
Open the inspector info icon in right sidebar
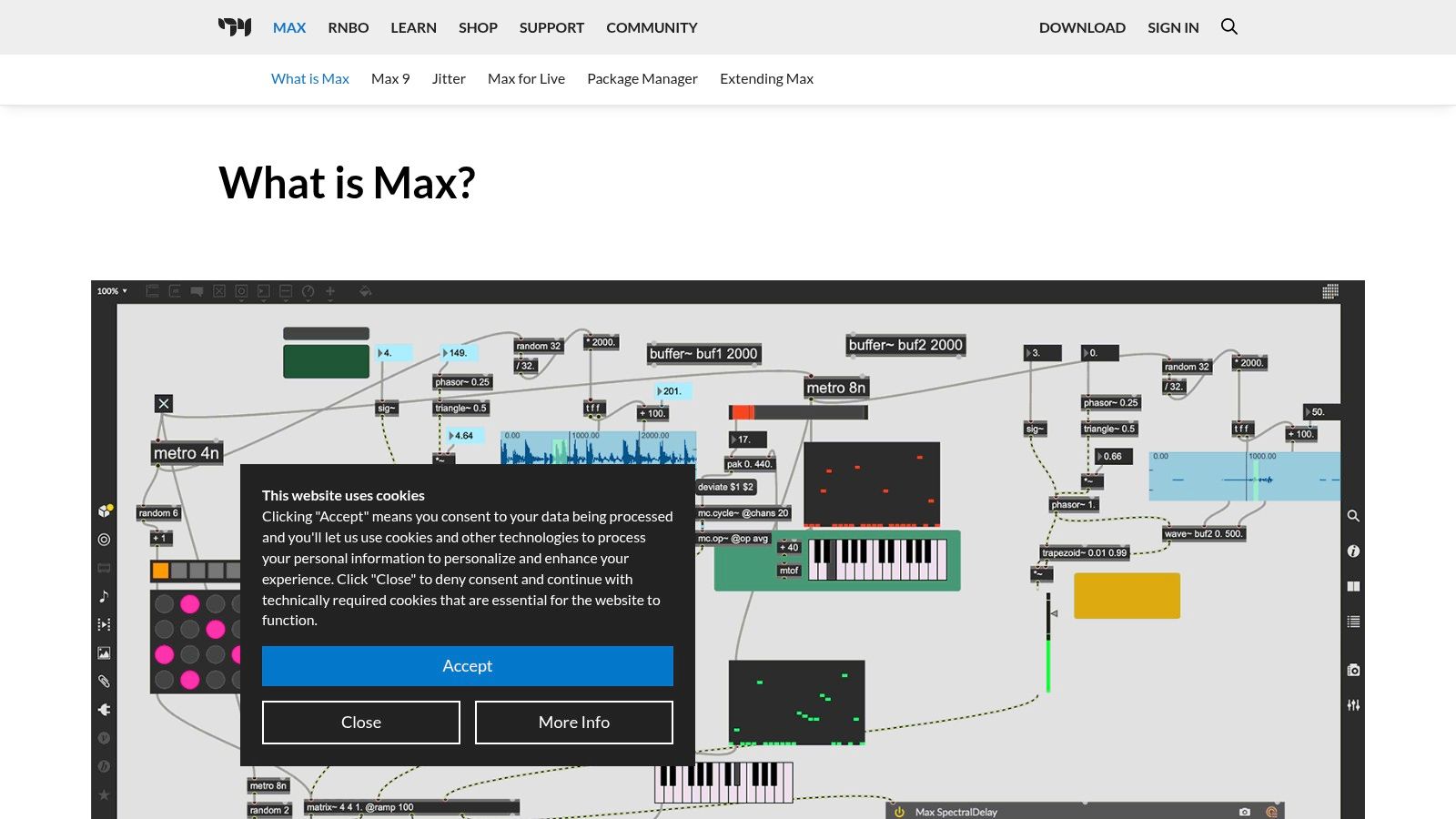point(1353,551)
